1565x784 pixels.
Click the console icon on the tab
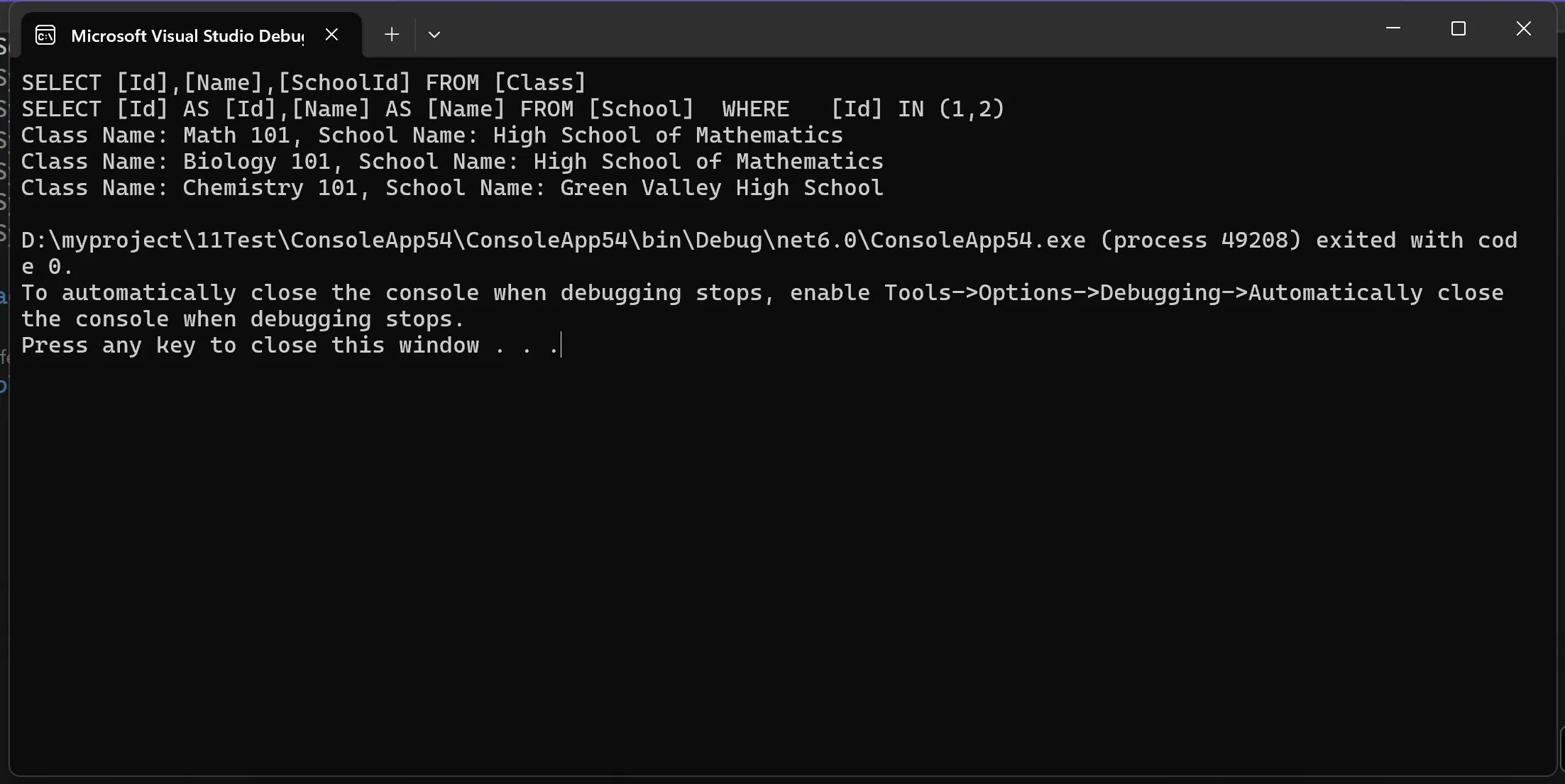click(x=45, y=35)
